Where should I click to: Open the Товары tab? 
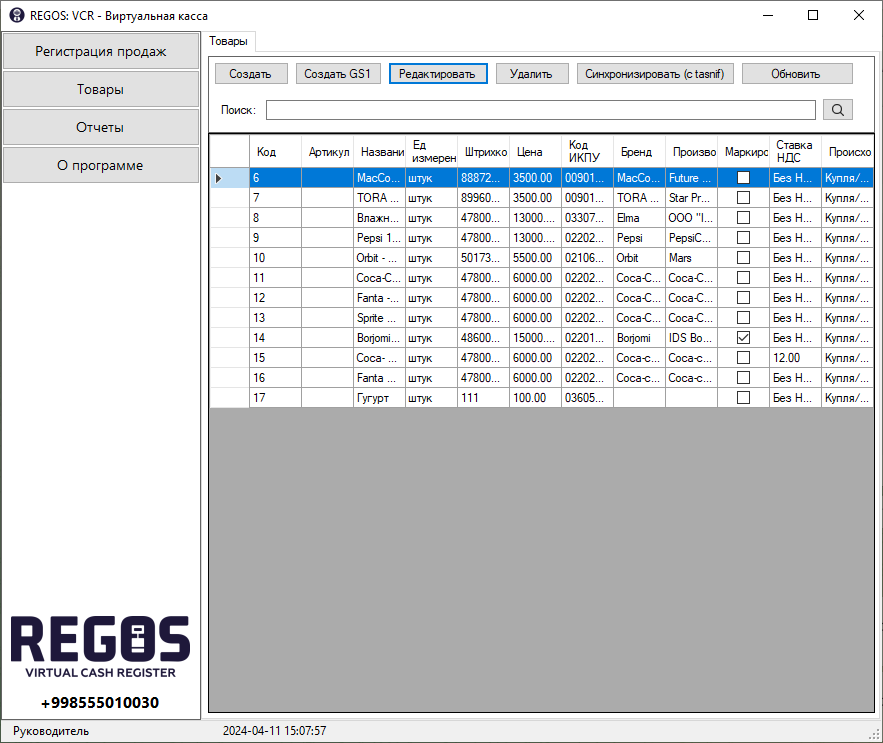pyautogui.click(x=230, y=41)
